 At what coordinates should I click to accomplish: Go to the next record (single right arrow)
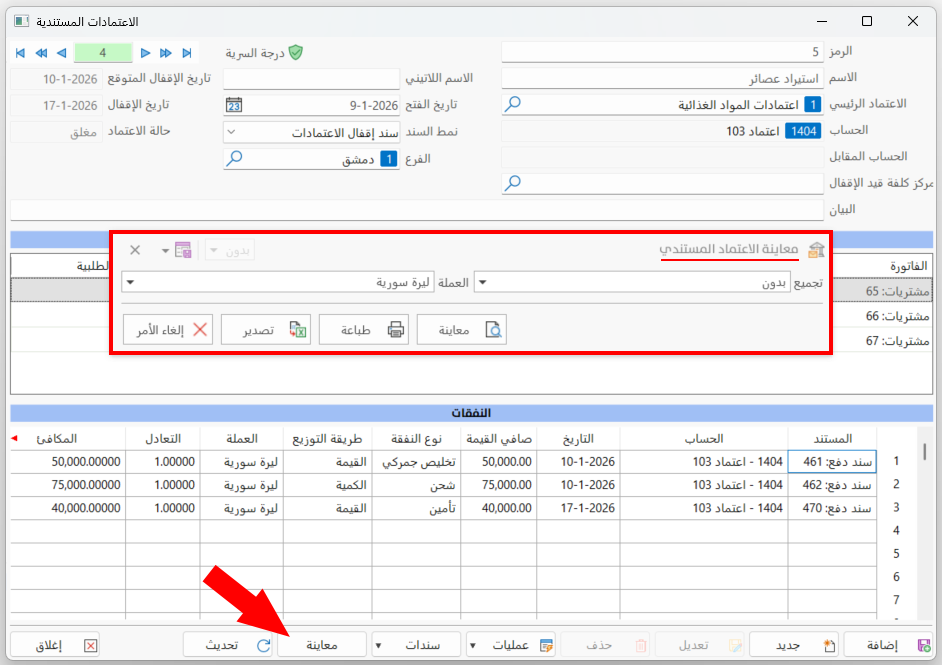pos(145,53)
